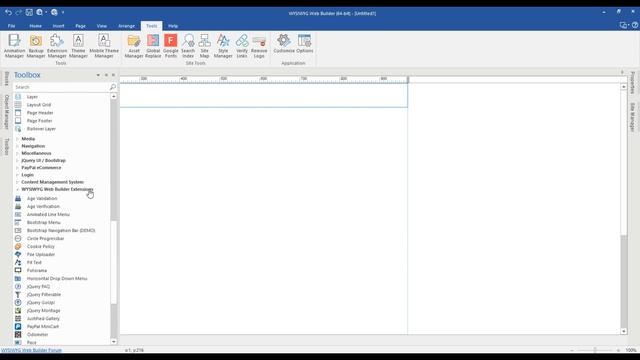The width and height of the screenshot is (640, 360).
Task: Open the Style Manager
Action: point(223,46)
